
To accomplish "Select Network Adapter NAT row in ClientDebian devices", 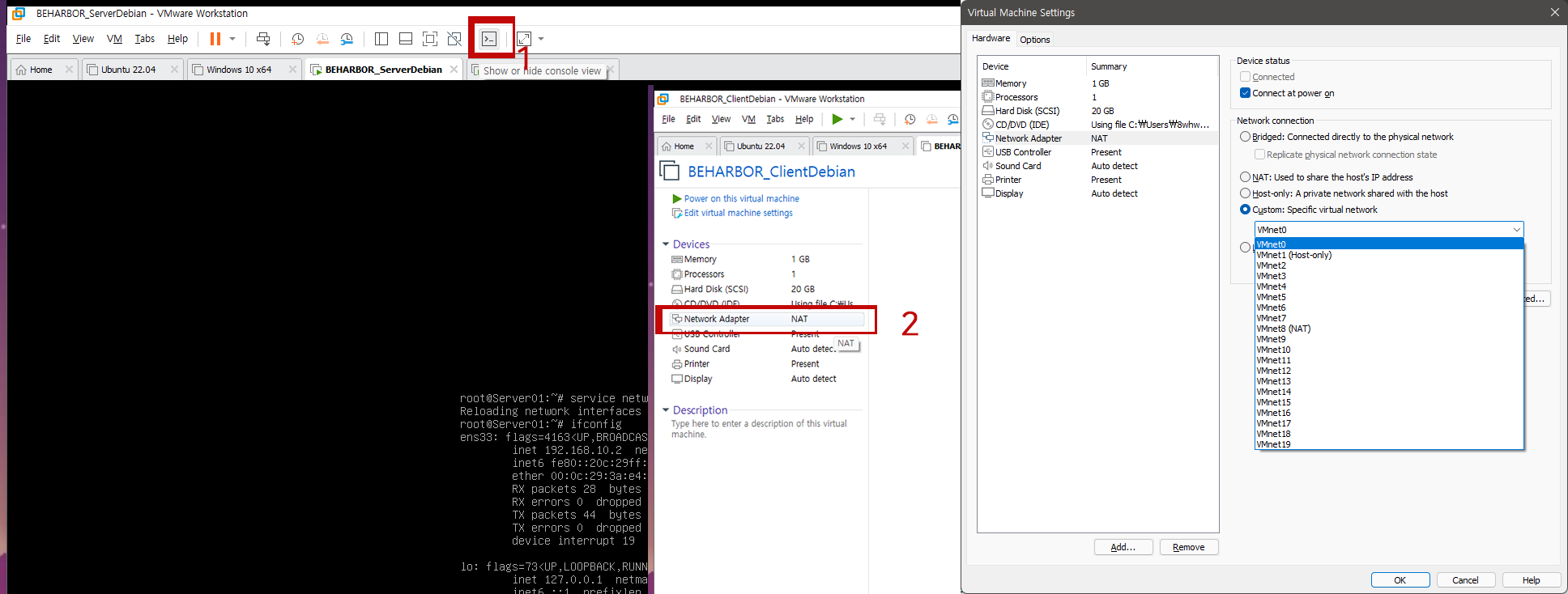I will [766, 319].
